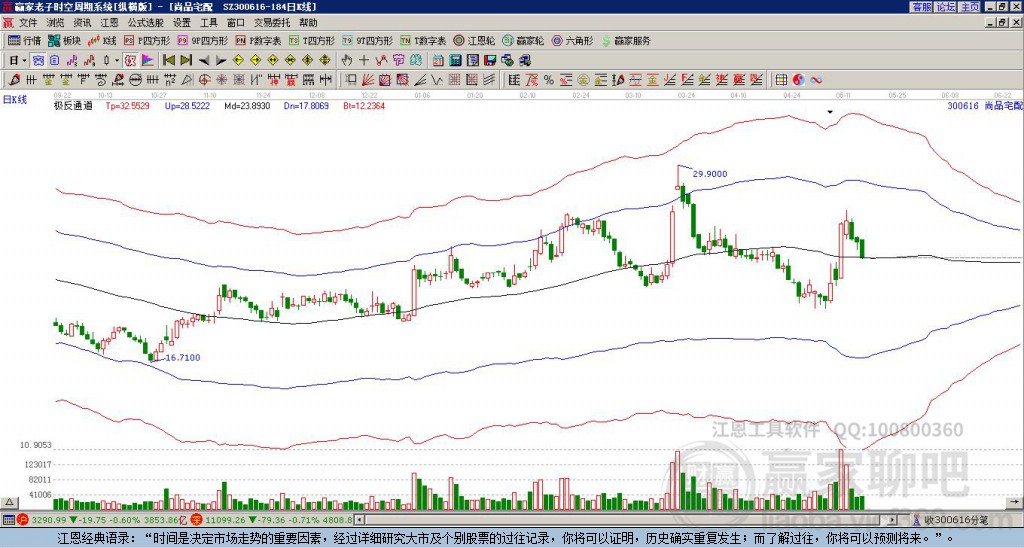
Task: Click the percent % tool icon
Action: [549, 80]
